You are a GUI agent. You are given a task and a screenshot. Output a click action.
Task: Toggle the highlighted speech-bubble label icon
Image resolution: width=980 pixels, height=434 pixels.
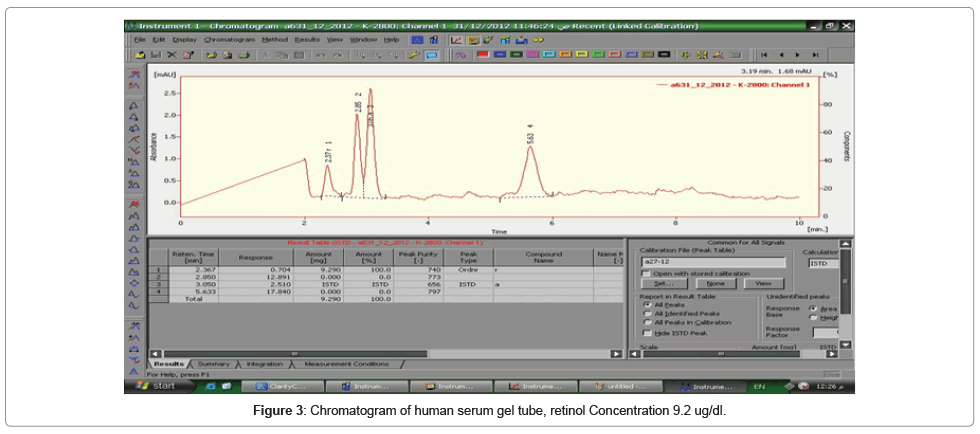[x=431, y=54]
